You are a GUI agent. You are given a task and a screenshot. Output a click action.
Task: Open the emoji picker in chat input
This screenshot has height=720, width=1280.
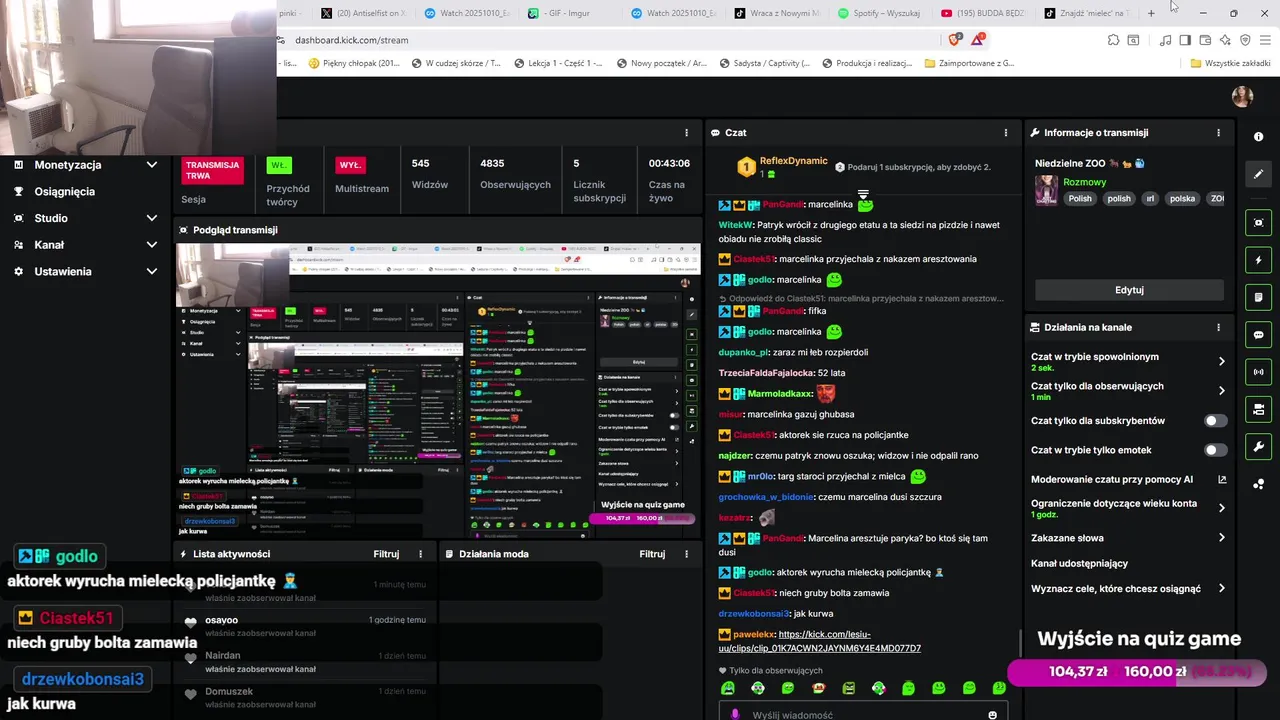click(x=992, y=714)
